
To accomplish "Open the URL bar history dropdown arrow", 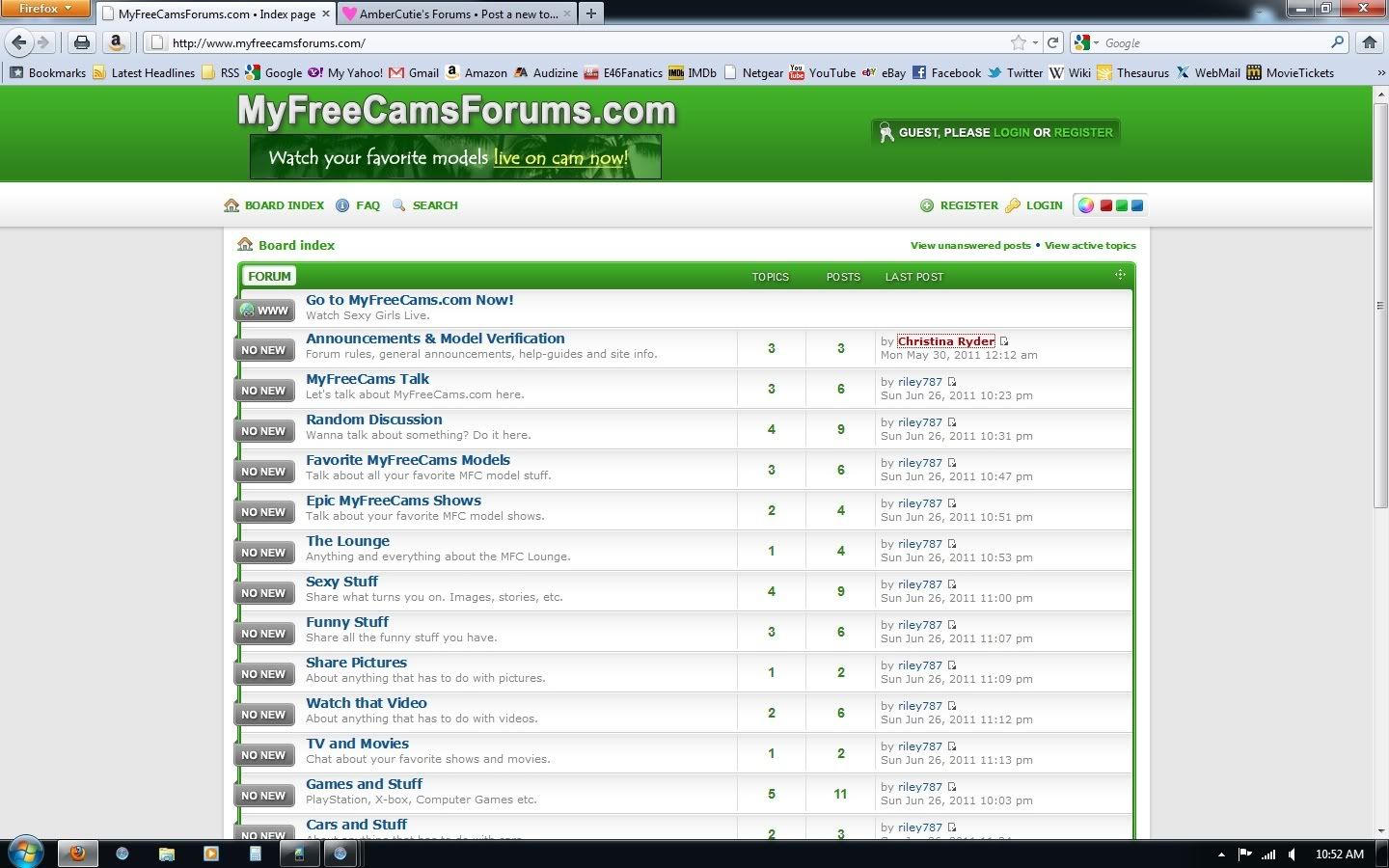I will point(1035,42).
